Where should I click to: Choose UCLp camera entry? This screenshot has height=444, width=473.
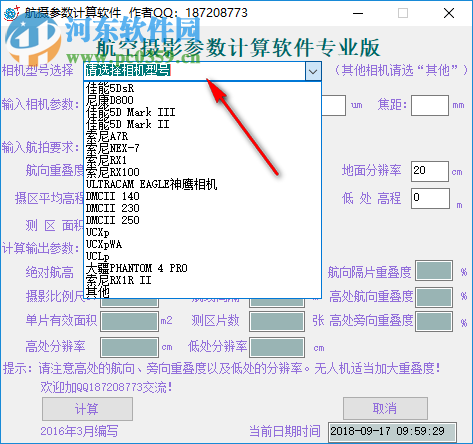point(202,256)
